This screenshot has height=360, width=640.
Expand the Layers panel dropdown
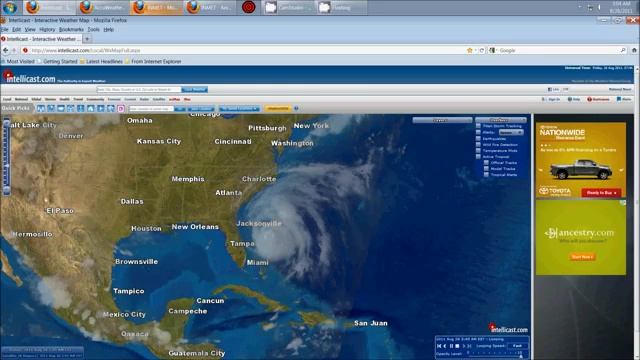point(442,120)
